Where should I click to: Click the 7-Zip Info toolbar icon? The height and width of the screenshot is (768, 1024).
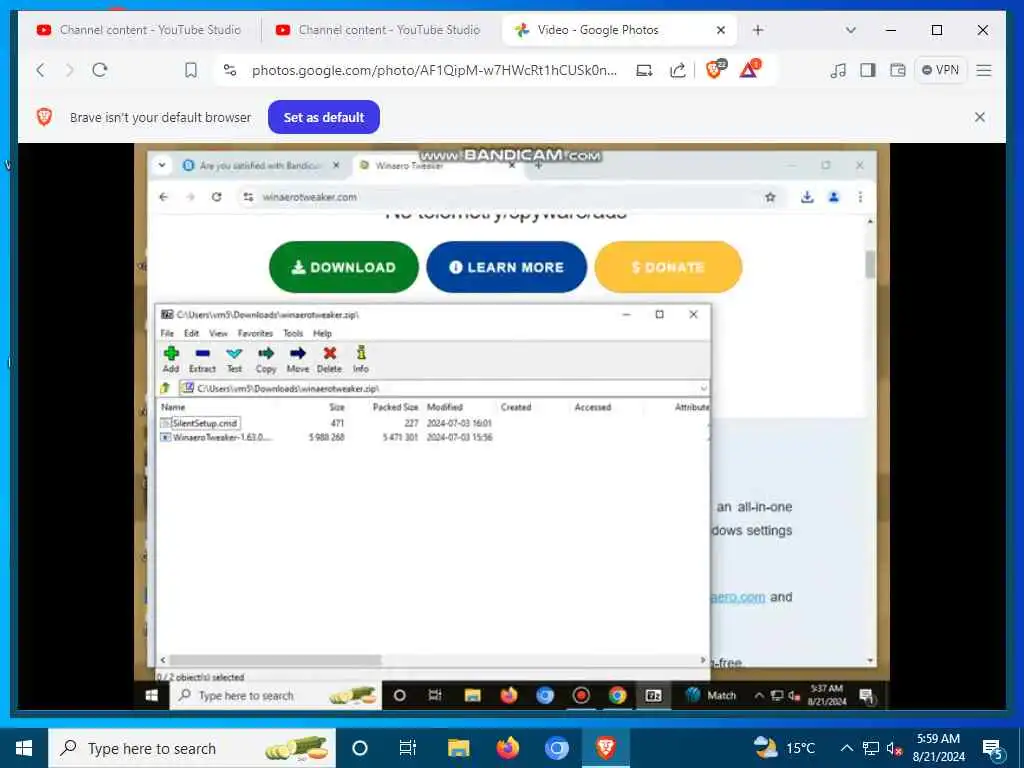[361, 359]
